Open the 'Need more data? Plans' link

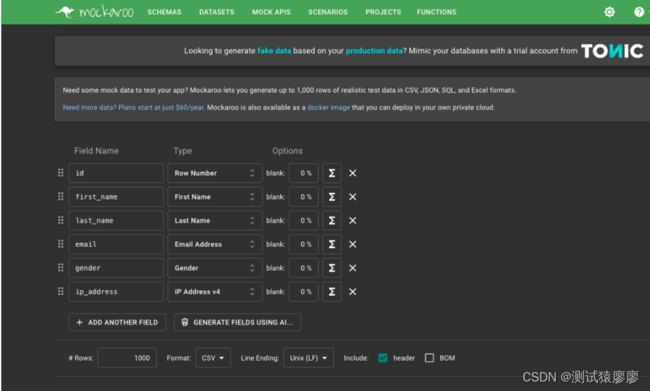(133, 107)
